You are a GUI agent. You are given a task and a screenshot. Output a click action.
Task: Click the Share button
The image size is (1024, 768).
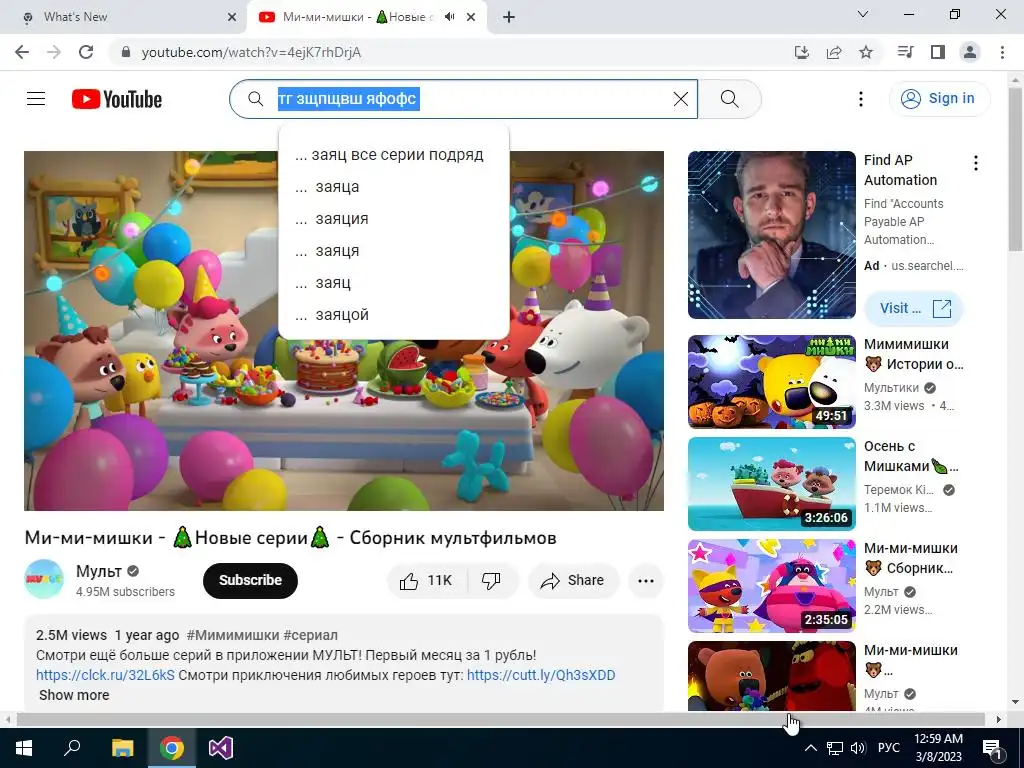[573, 580]
